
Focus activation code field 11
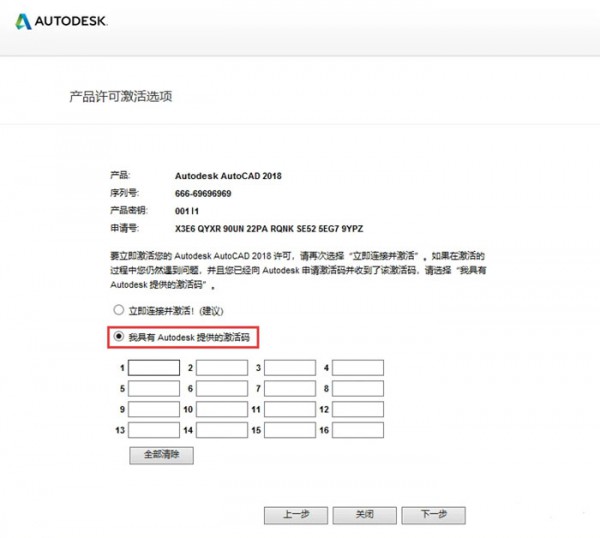click(x=290, y=409)
